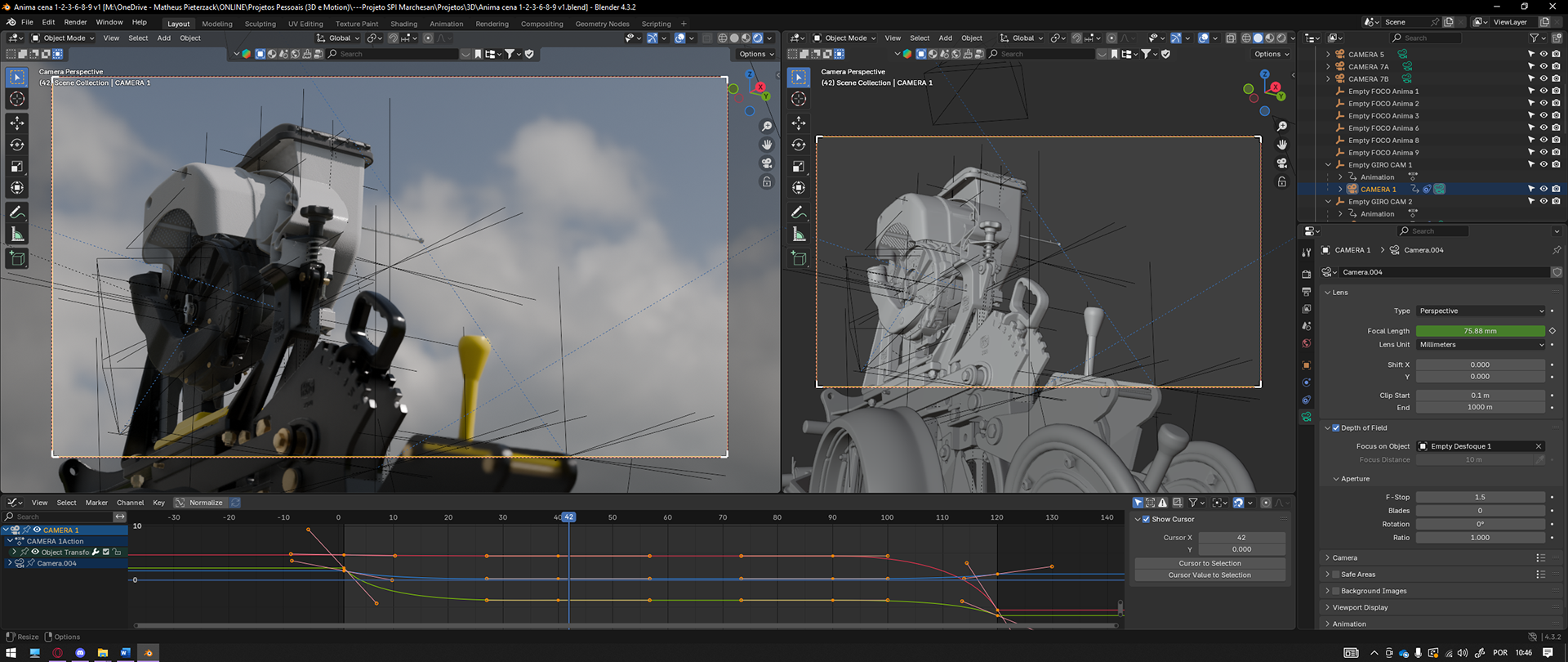Toggle camera view icon in left viewport
Viewport: 1568px width, 662px height.
767,163
